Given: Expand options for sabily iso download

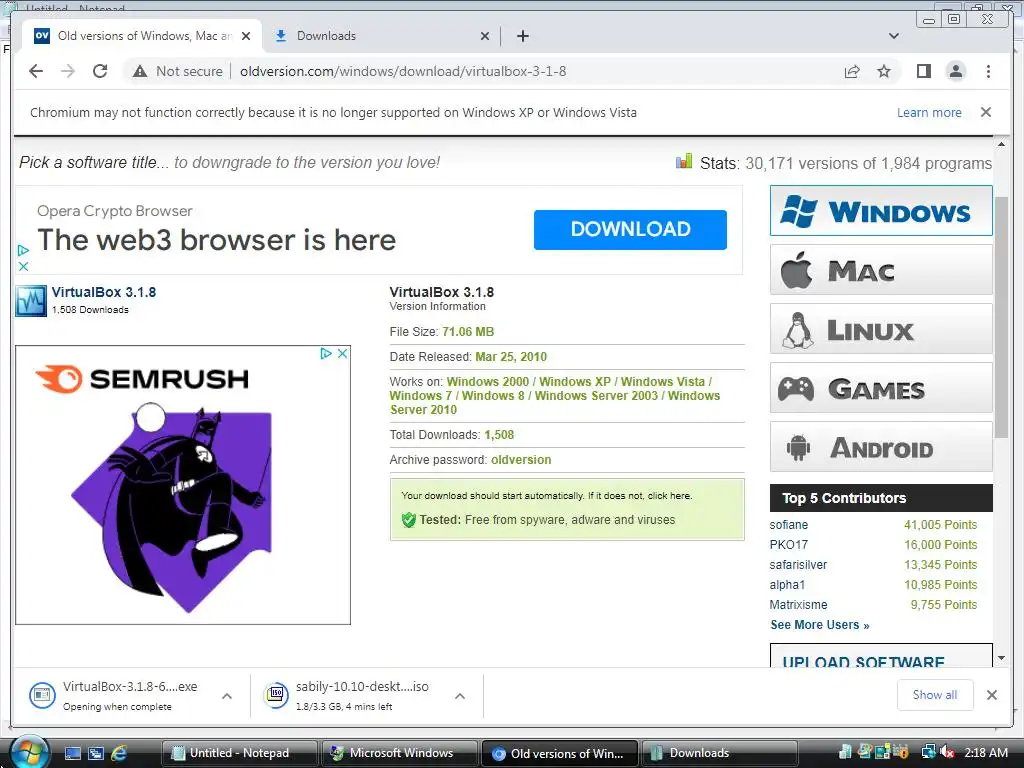Looking at the screenshot, I should point(460,696).
